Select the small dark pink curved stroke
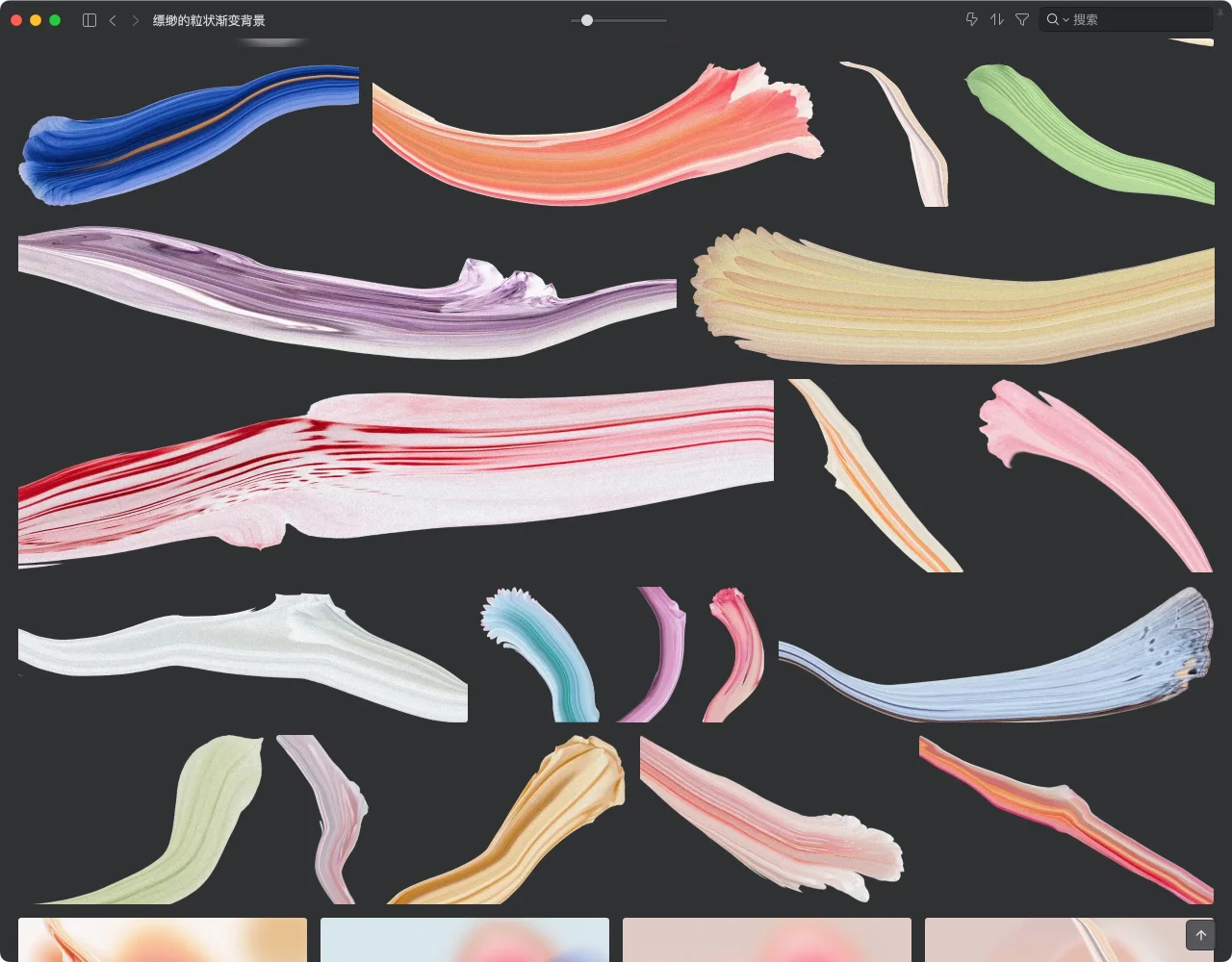The height and width of the screenshot is (962, 1232). pyautogui.click(x=733, y=655)
